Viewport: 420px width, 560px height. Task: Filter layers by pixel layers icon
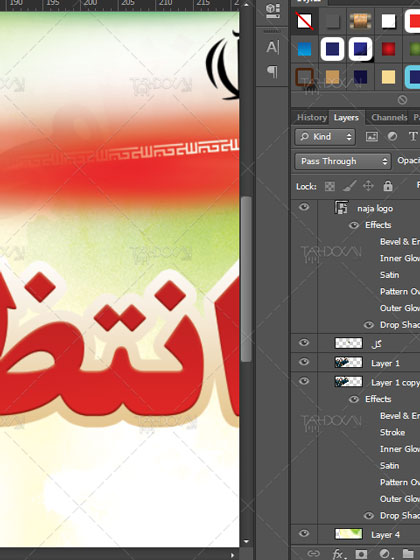pyautogui.click(x=372, y=136)
